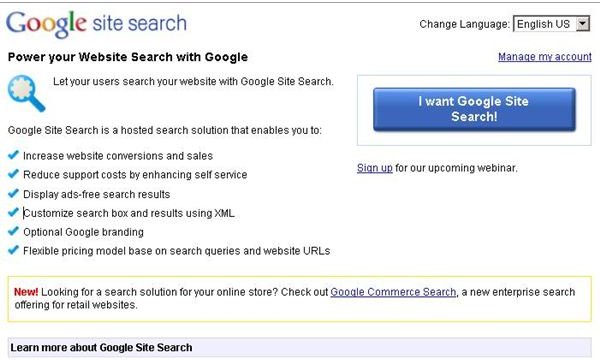Click the magnifying glass gear icon
This screenshot has width=600, height=361.
tap(26, 93)
